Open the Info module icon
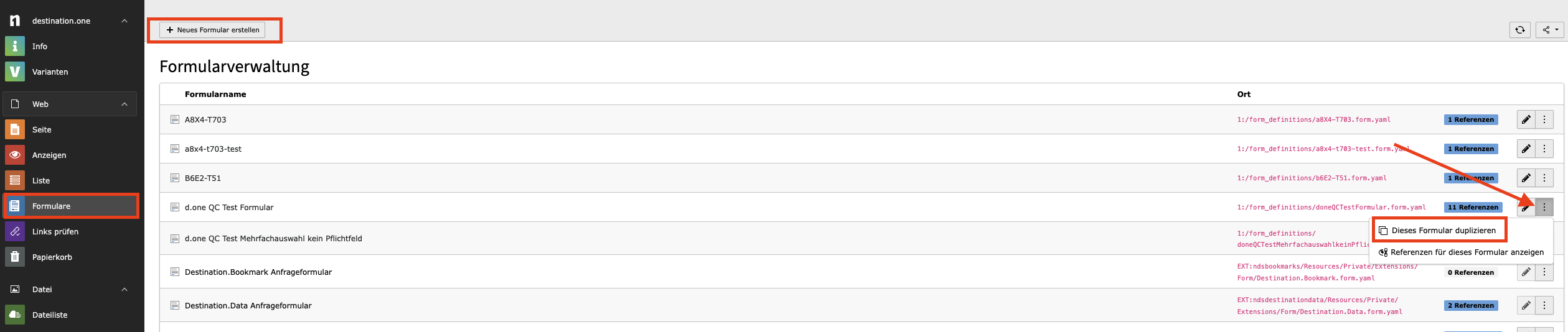Viewport: 1568px width, 332px height. [15, 47]
